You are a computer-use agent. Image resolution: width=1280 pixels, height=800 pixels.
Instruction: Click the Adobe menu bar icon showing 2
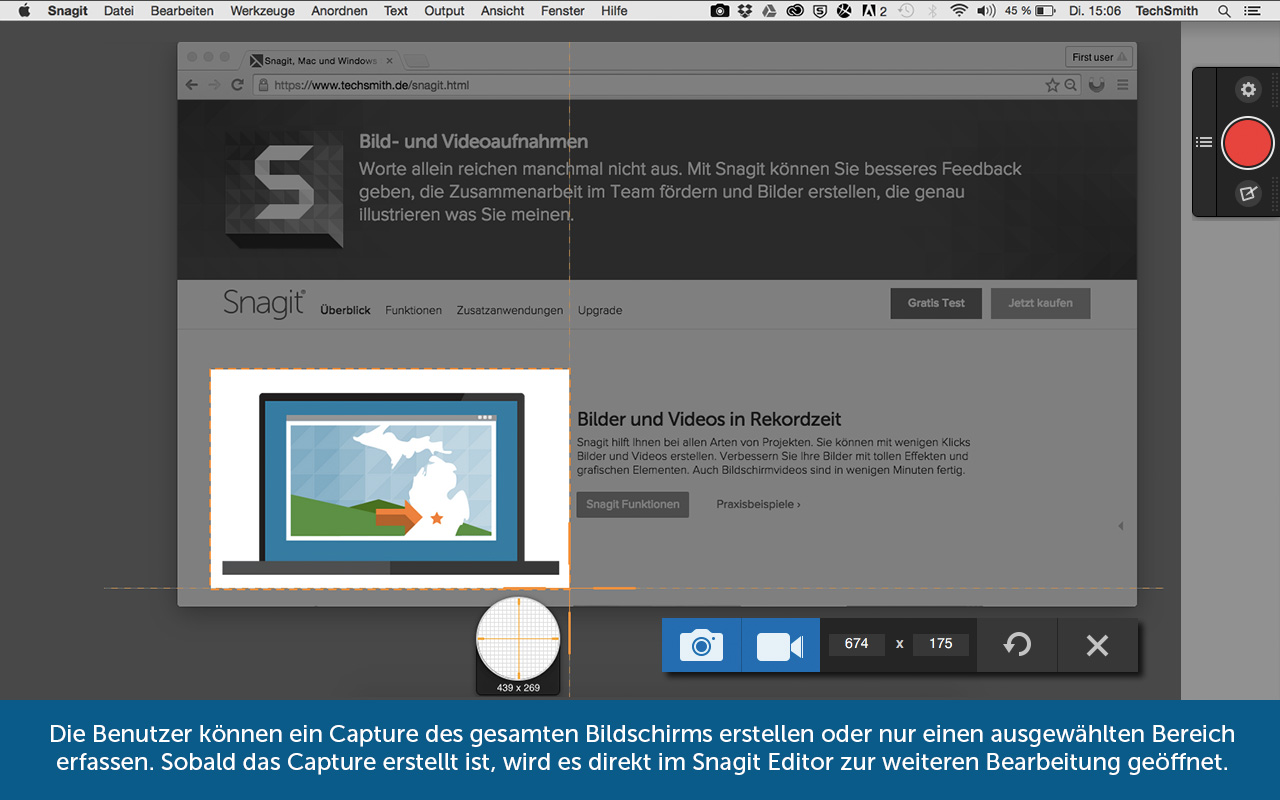874,11
